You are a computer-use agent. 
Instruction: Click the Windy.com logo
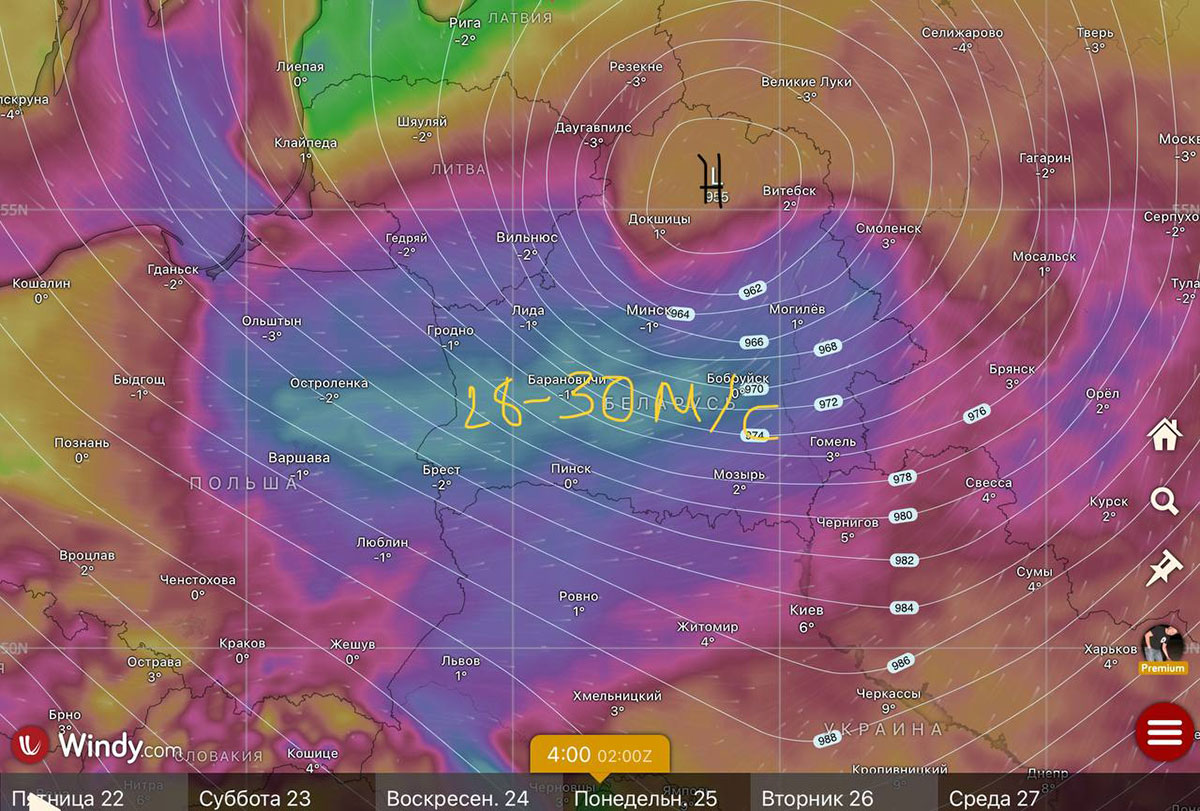[98, 745]
